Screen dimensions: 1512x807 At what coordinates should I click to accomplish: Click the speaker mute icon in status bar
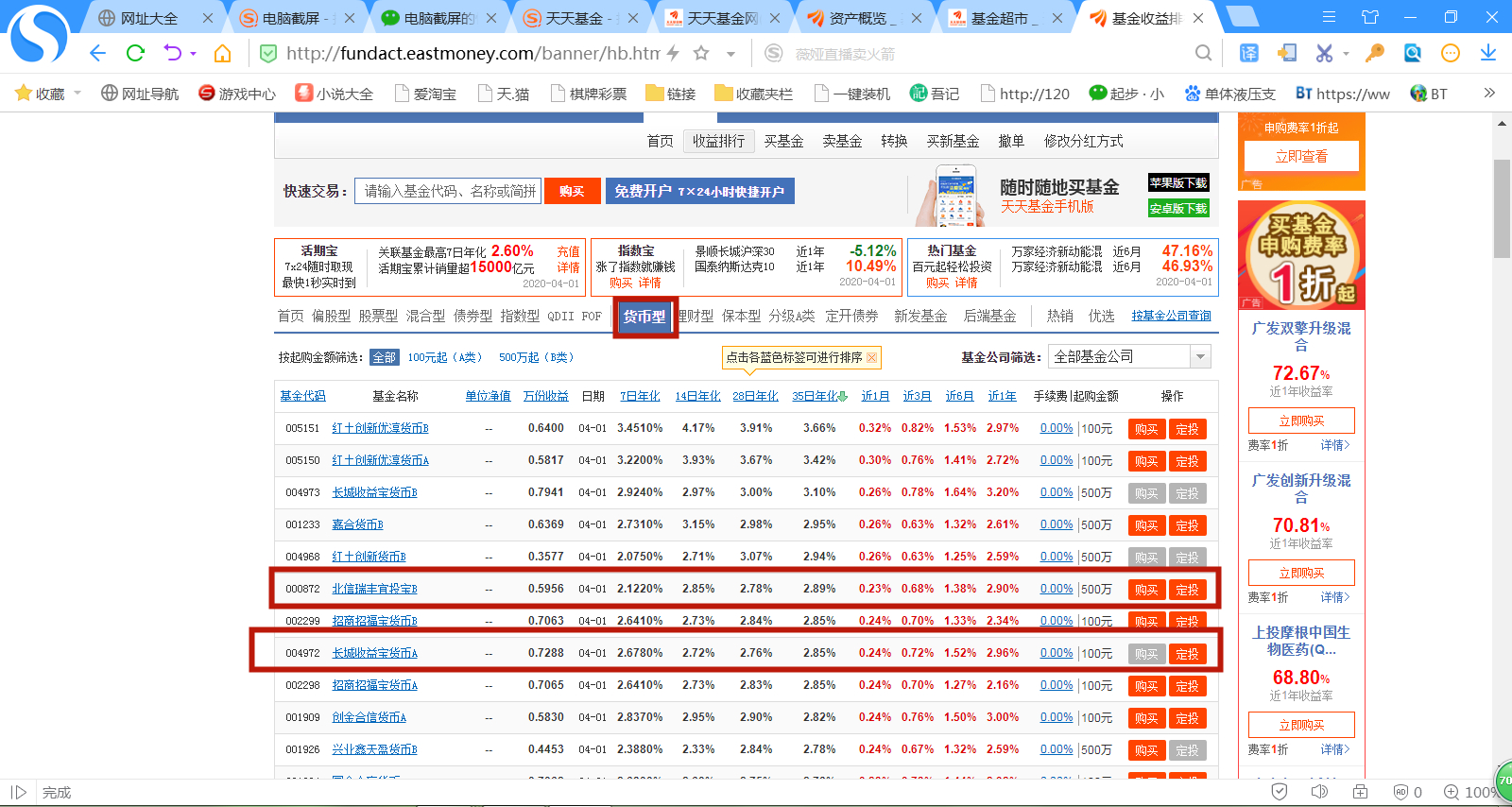click(x=1319, y=792)
